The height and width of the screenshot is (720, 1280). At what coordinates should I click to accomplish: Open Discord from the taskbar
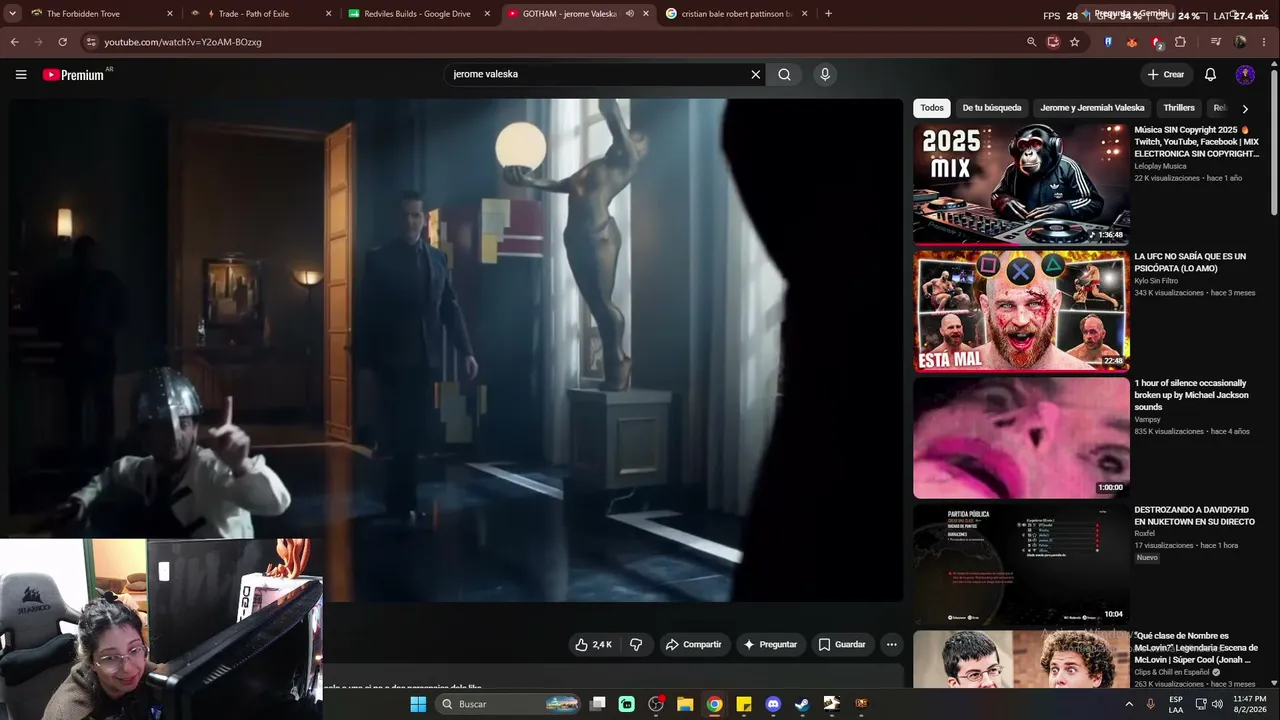(x=773, y=704)
